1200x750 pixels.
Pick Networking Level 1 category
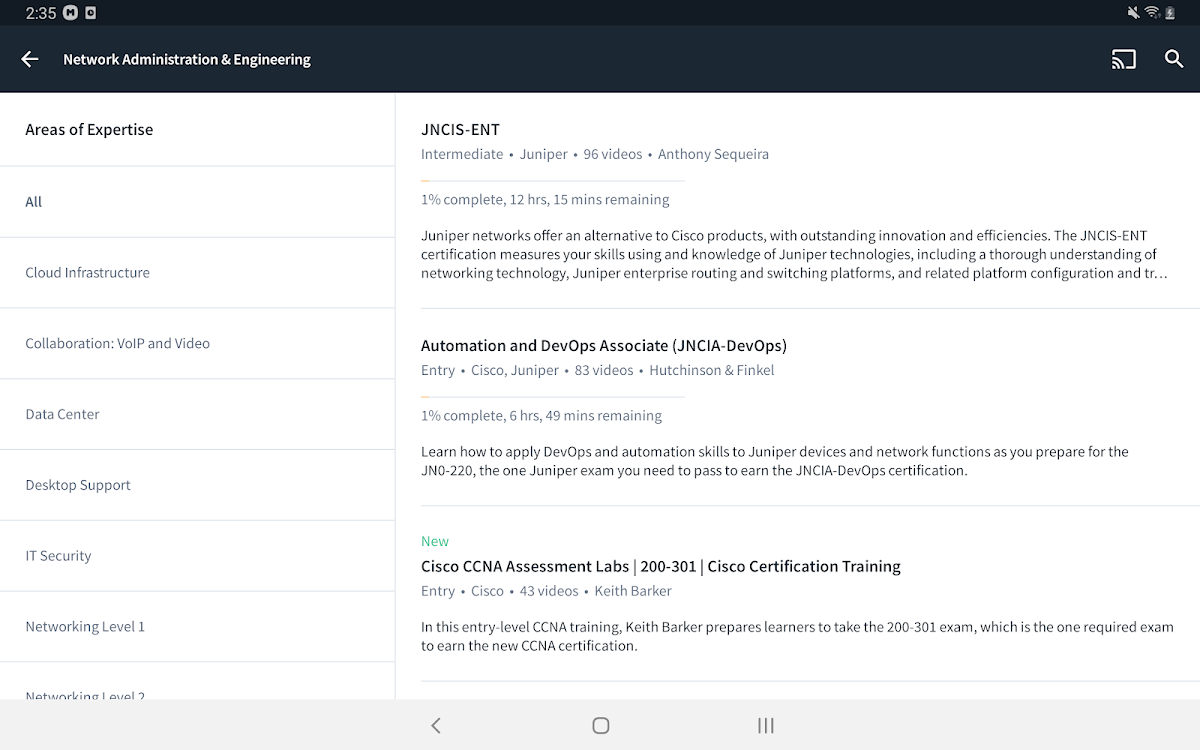click(85, 627)
